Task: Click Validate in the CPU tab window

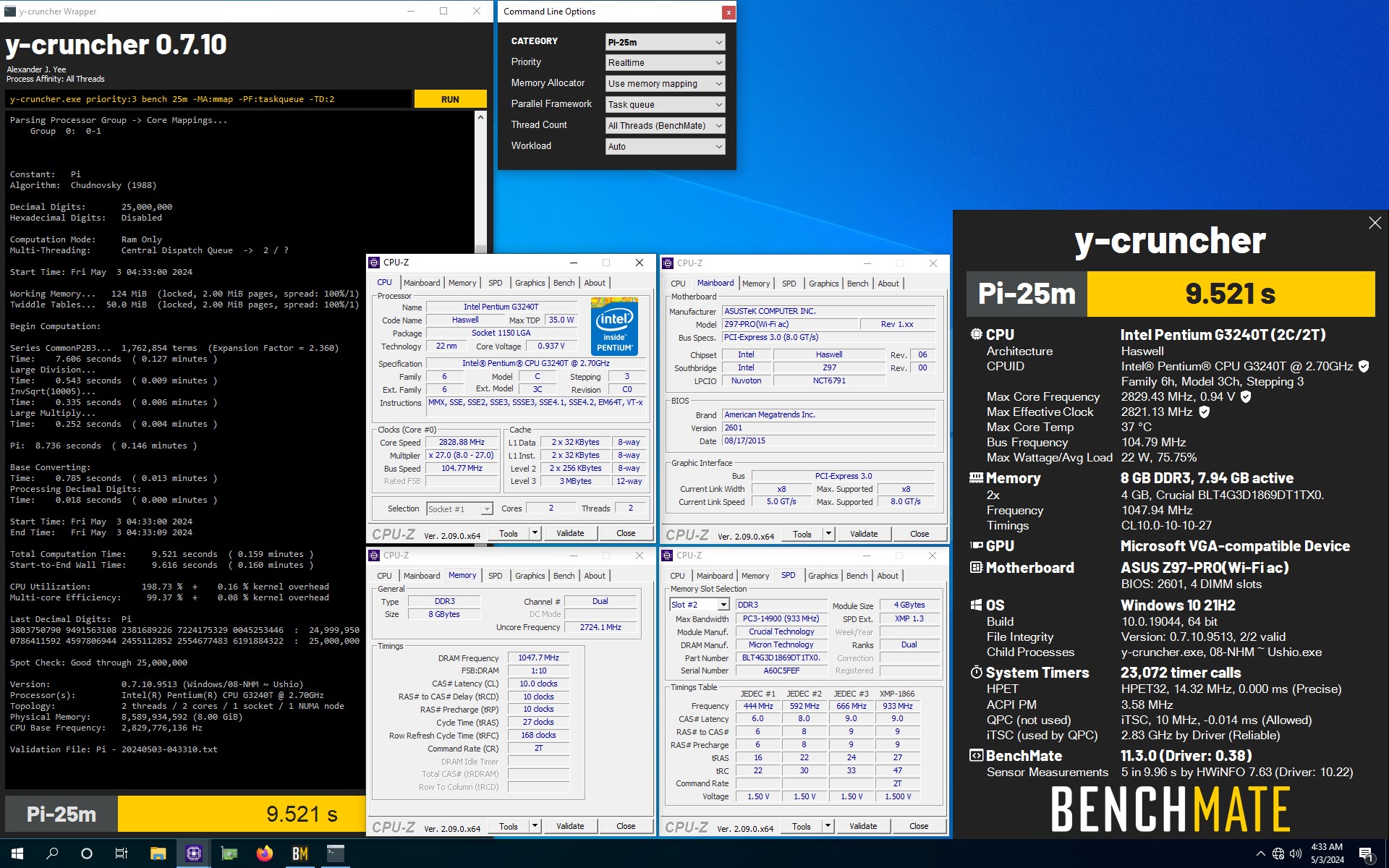Action: tap(570, 533)
